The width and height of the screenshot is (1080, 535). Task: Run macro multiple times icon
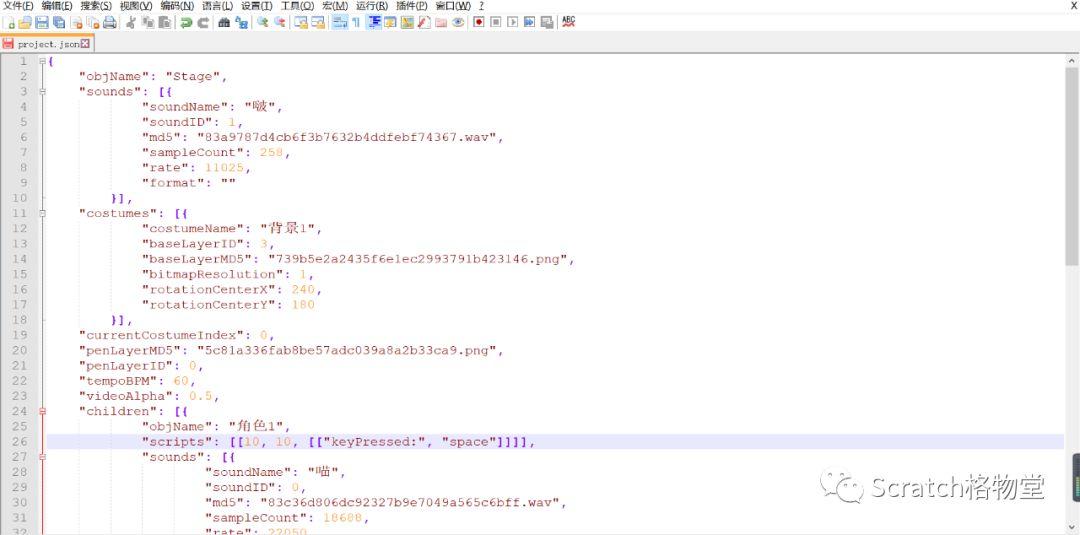529,22
